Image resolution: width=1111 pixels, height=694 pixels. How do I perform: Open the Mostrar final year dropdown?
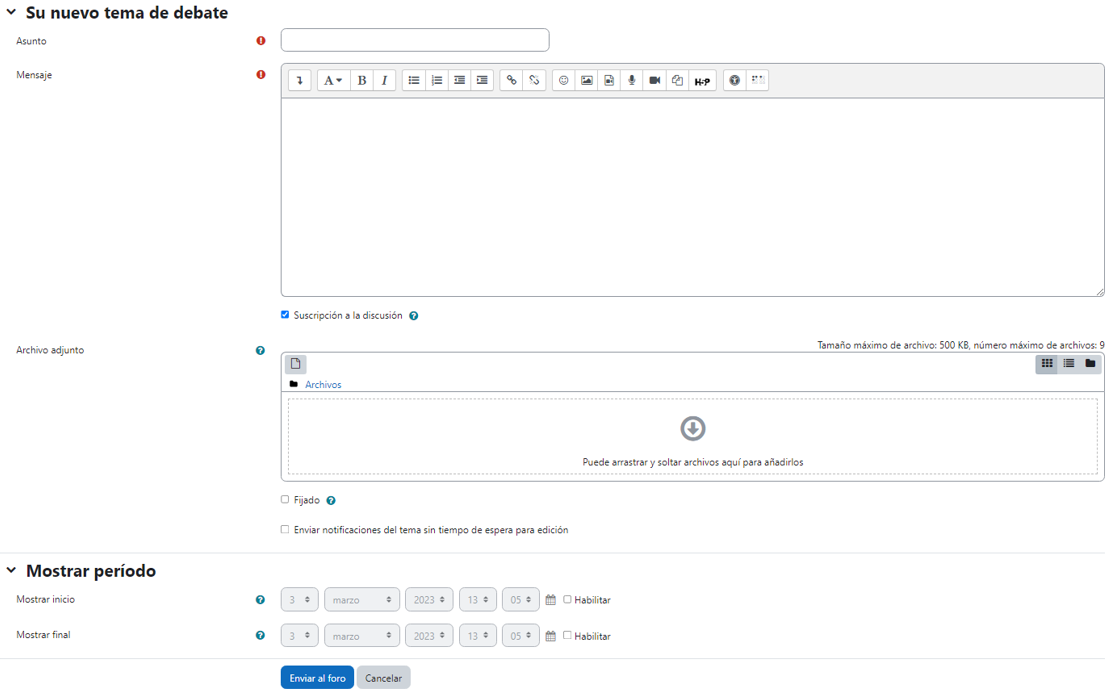428,636
